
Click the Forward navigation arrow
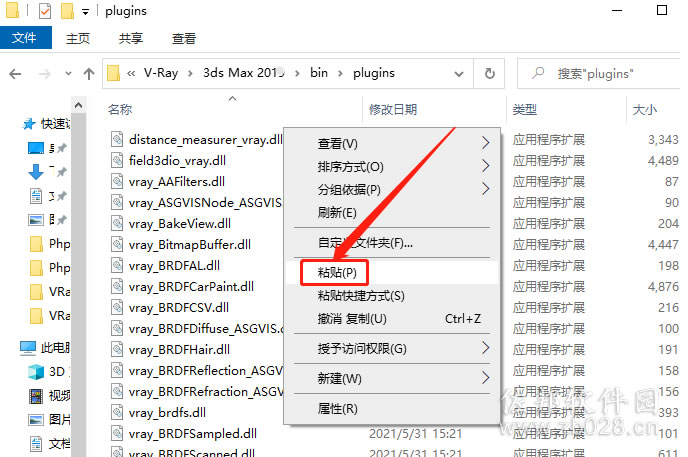click(x=44, y=74)
